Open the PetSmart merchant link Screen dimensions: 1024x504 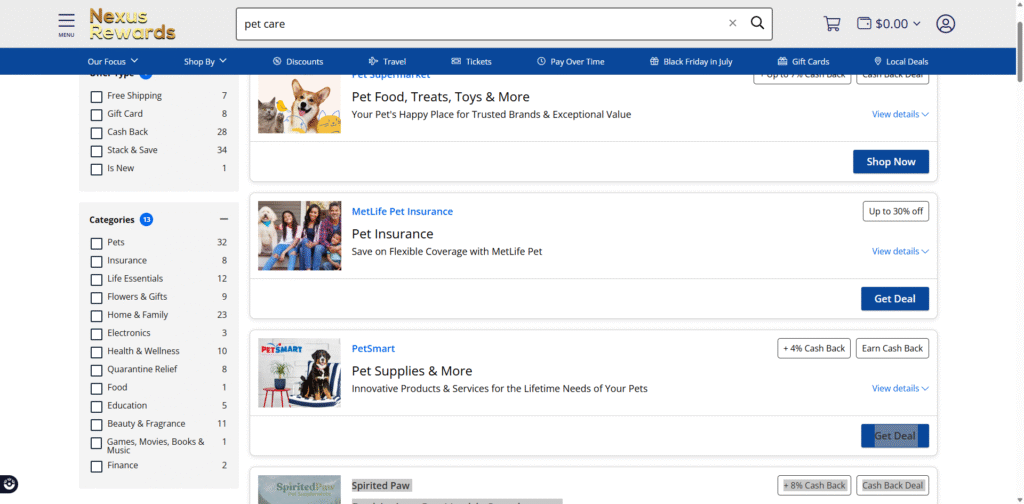pos(374,349)
